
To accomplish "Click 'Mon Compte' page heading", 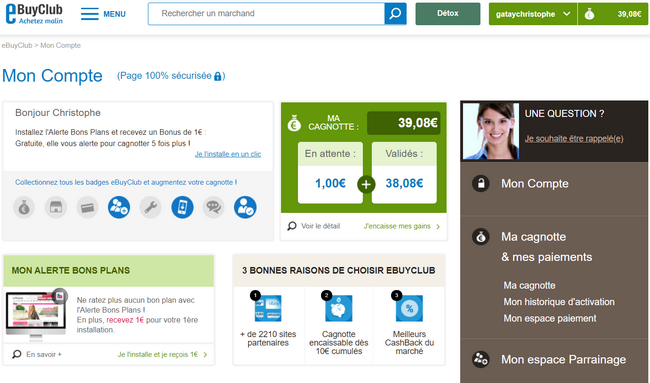I will (x=52, y=76).
